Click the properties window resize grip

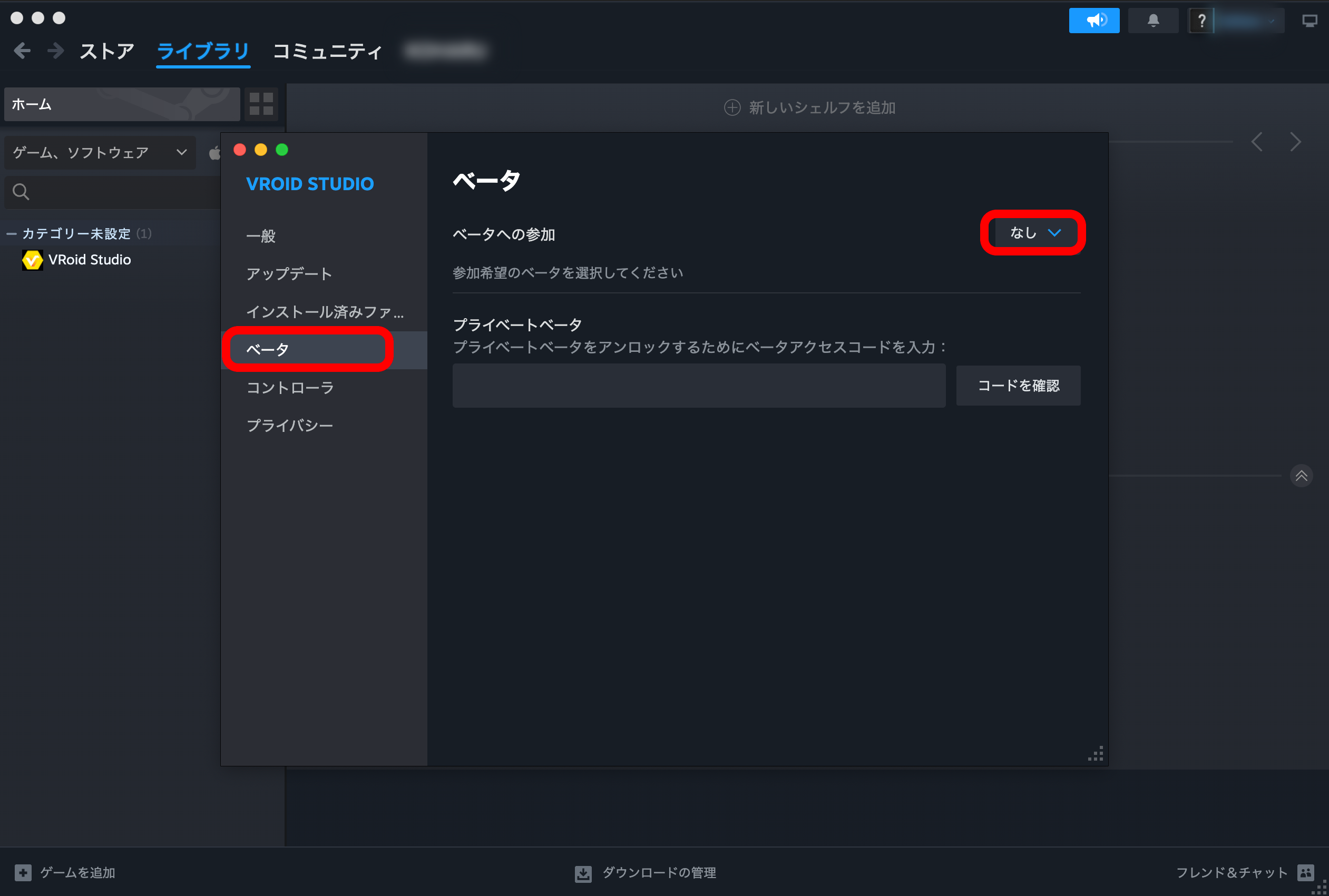point(1096,754)
